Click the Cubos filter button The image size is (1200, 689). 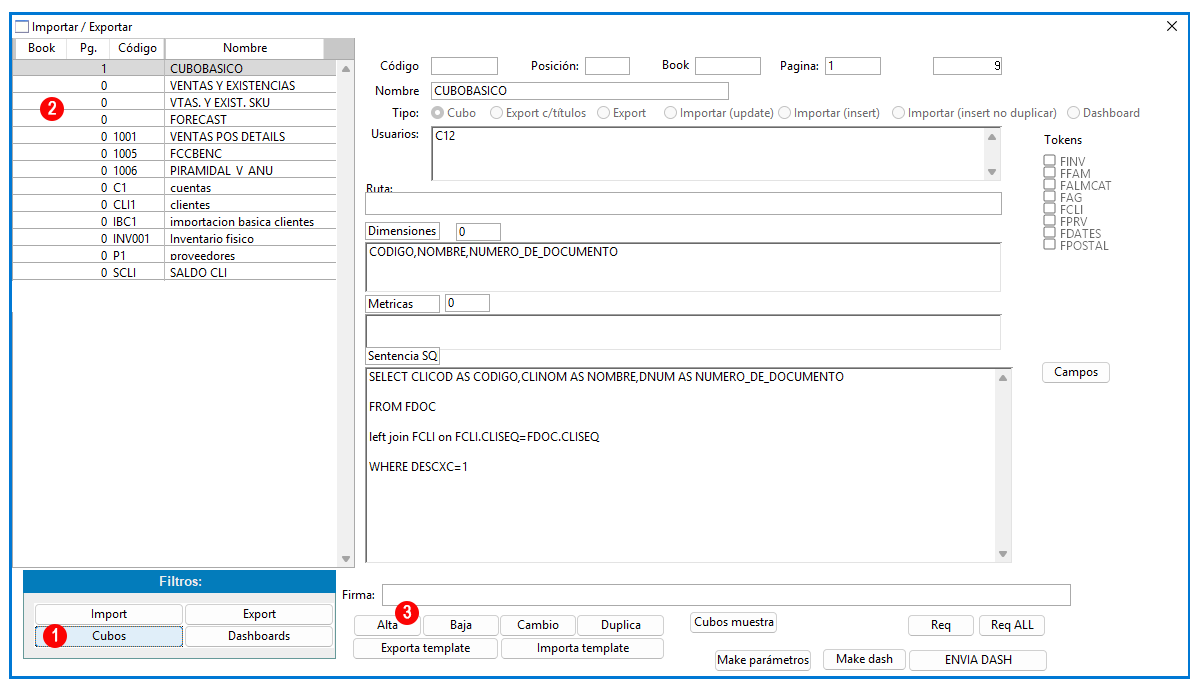(109, 636)
